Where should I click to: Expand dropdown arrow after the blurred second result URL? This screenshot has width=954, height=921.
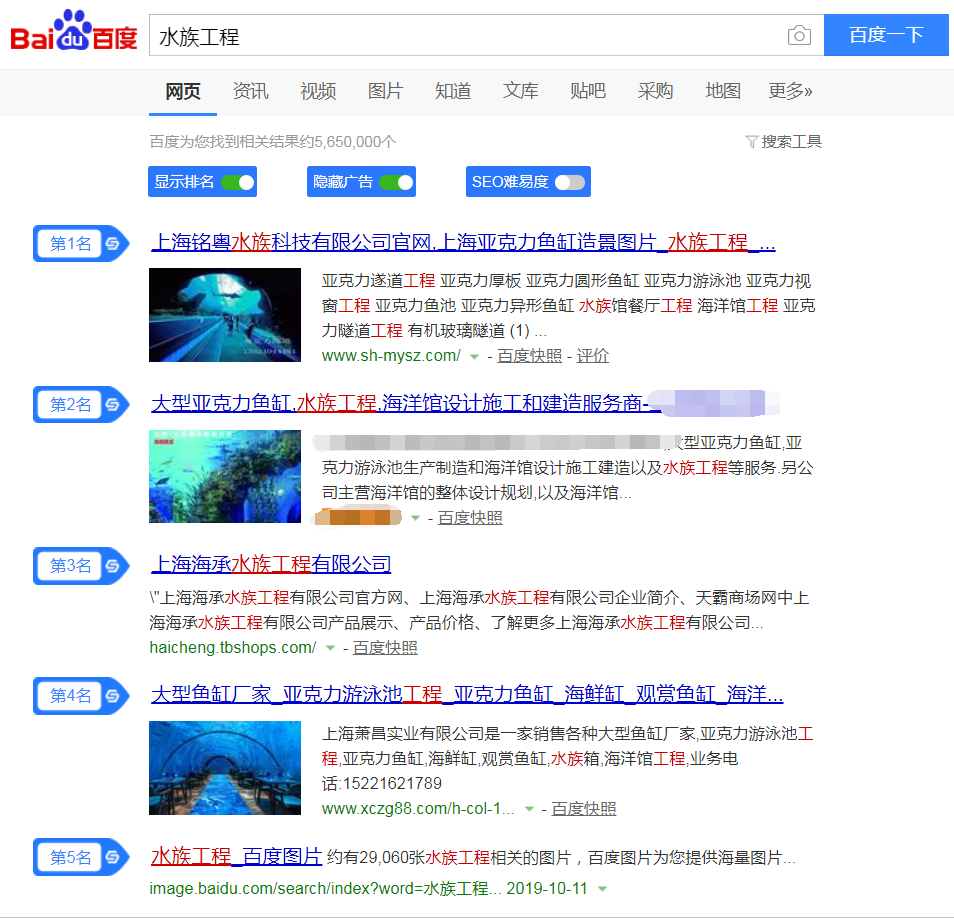pos(416,518)
